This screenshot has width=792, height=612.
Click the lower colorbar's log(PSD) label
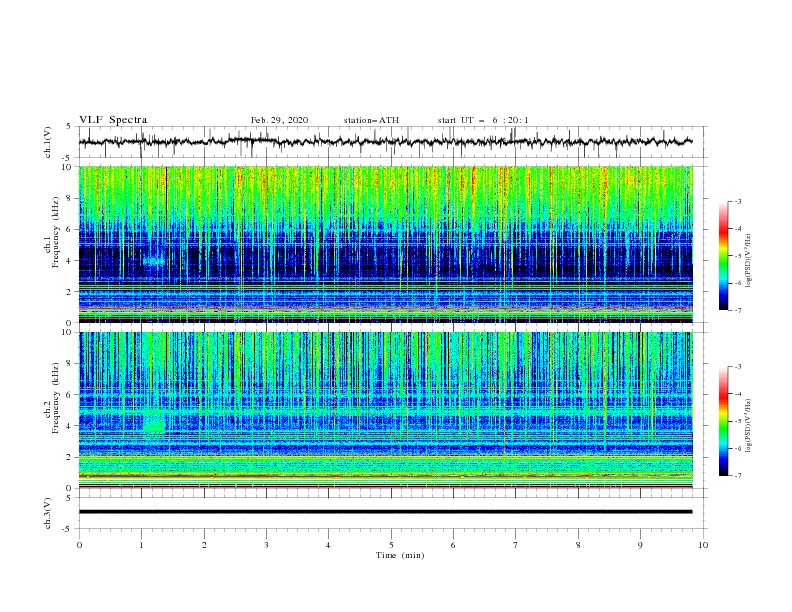click(x=749, y=425)
